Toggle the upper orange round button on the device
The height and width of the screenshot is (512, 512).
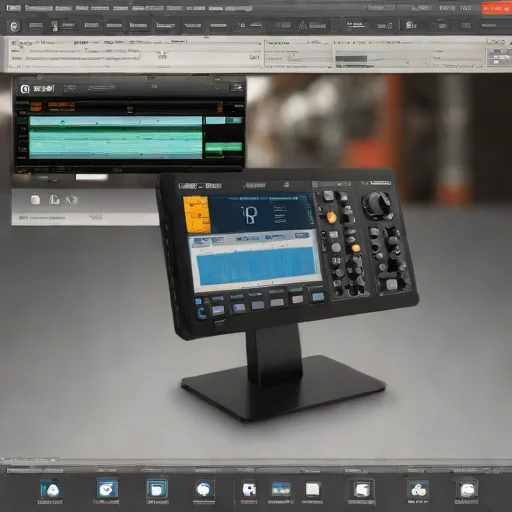point(331,217)
